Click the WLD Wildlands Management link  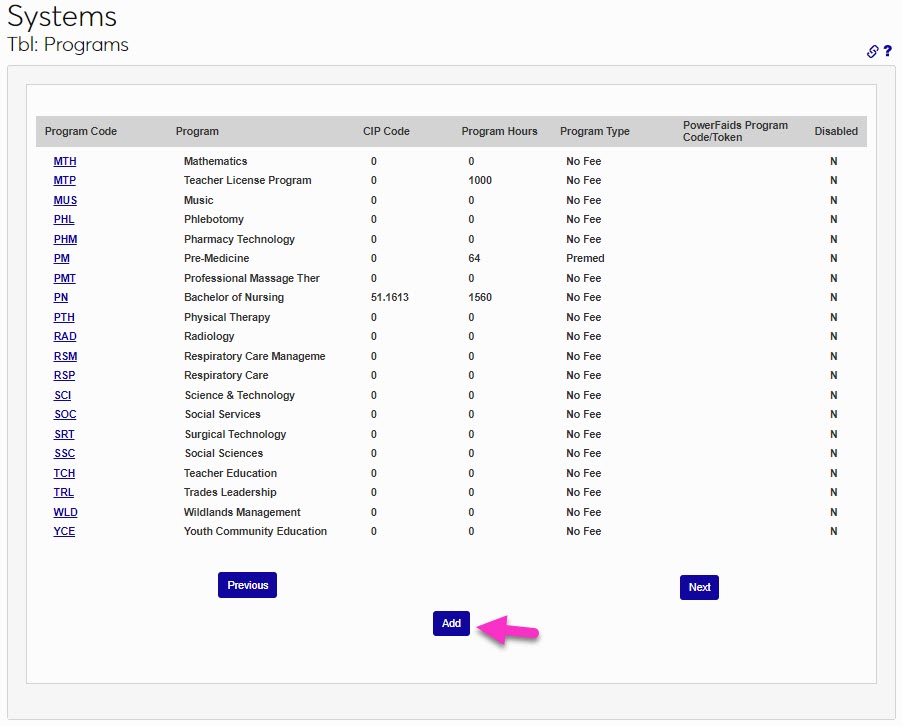[65, 512]
